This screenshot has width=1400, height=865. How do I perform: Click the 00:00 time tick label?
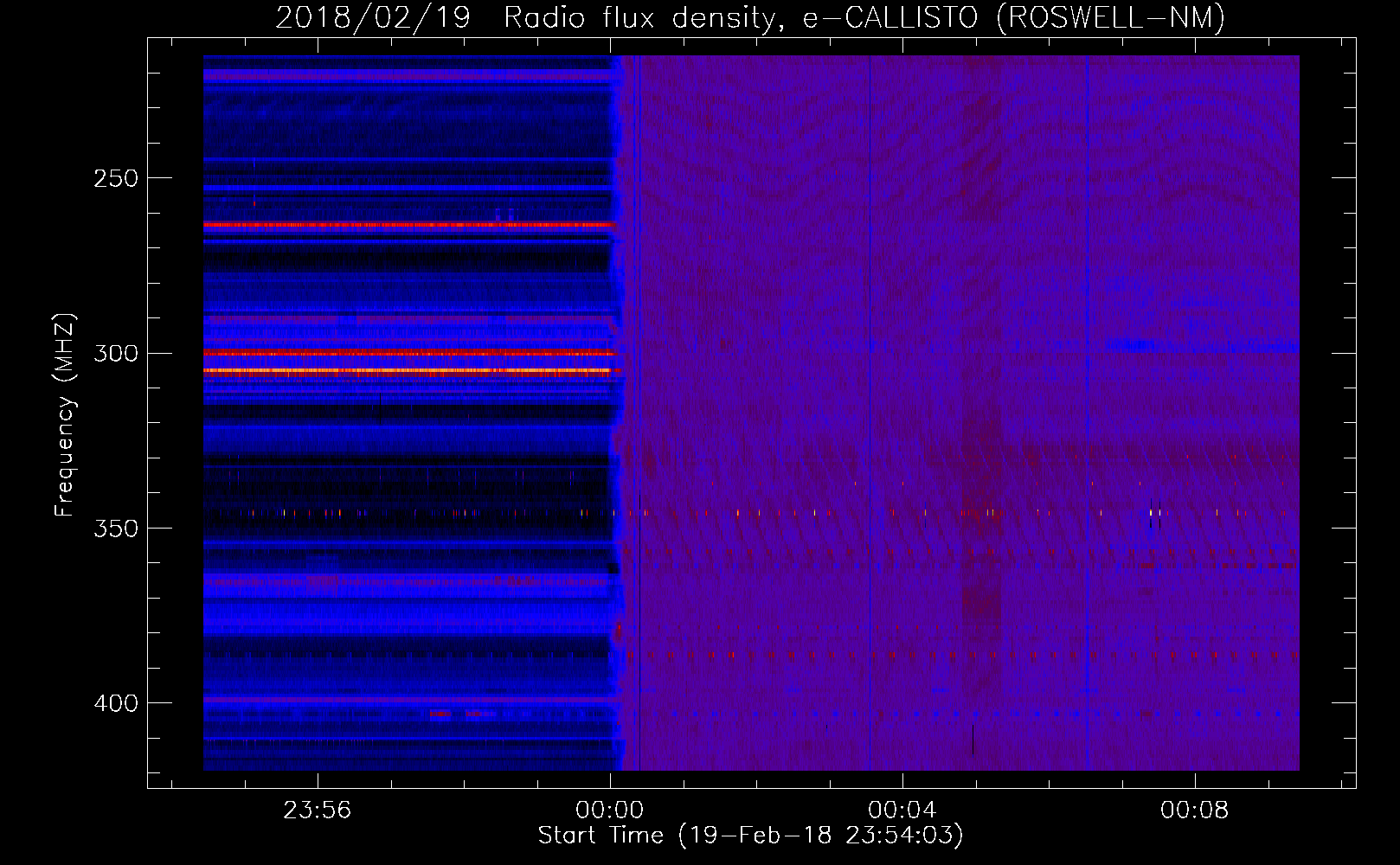point(610,811)
